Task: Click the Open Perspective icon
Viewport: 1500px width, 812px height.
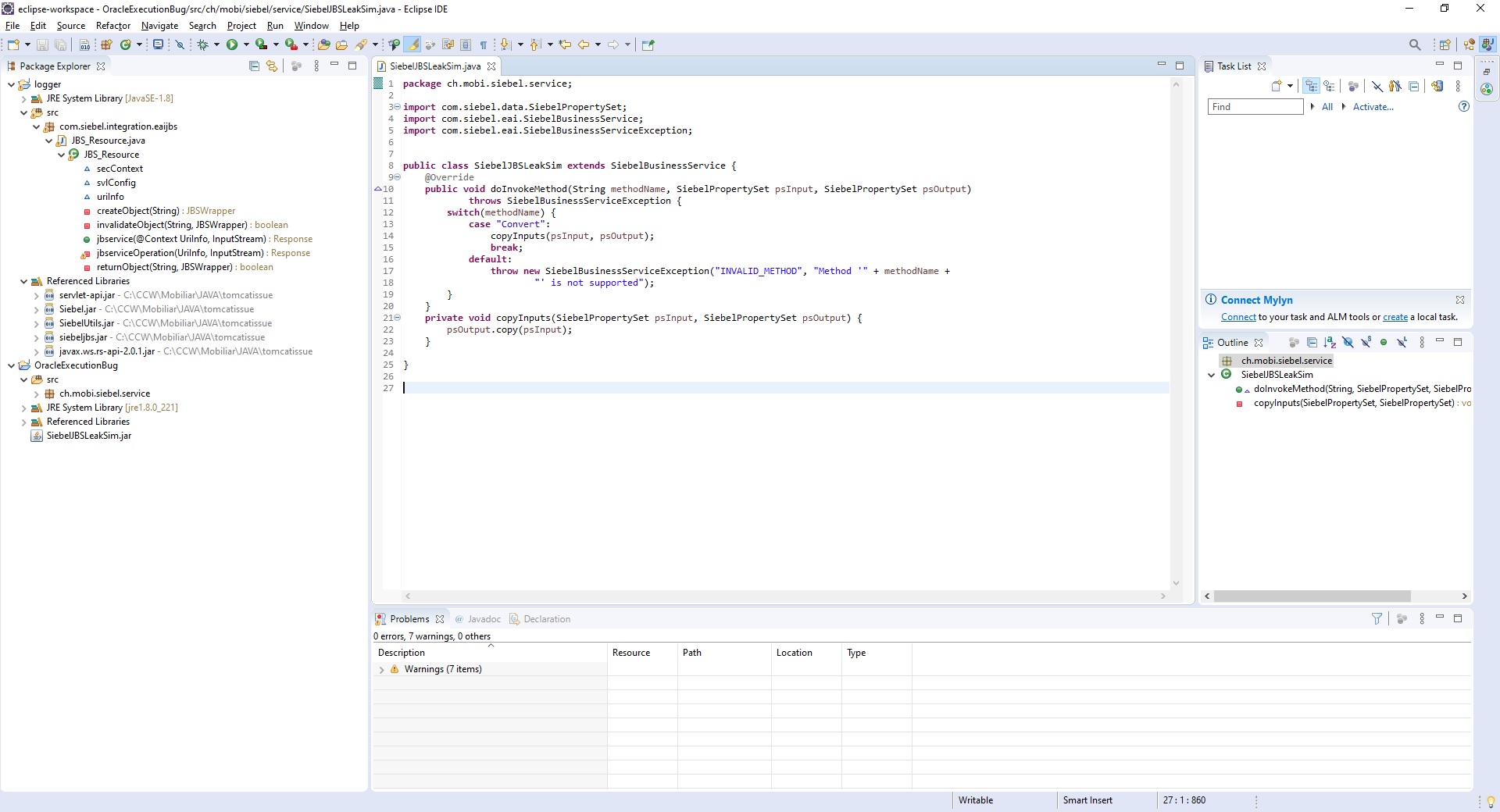Action: click(x=1445, y=45)
